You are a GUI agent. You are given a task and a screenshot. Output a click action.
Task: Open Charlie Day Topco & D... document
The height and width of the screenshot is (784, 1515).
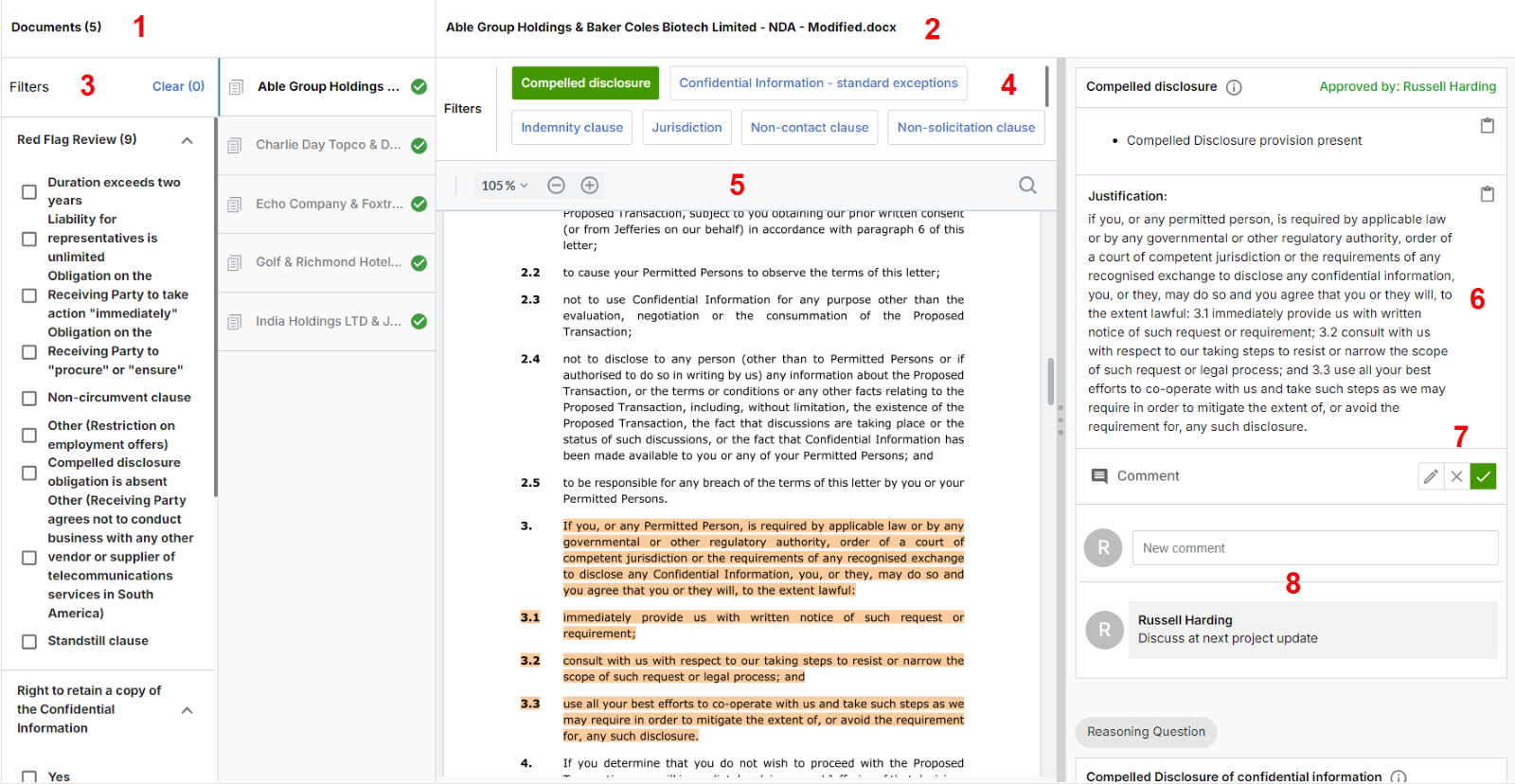(x=328, y=146)
